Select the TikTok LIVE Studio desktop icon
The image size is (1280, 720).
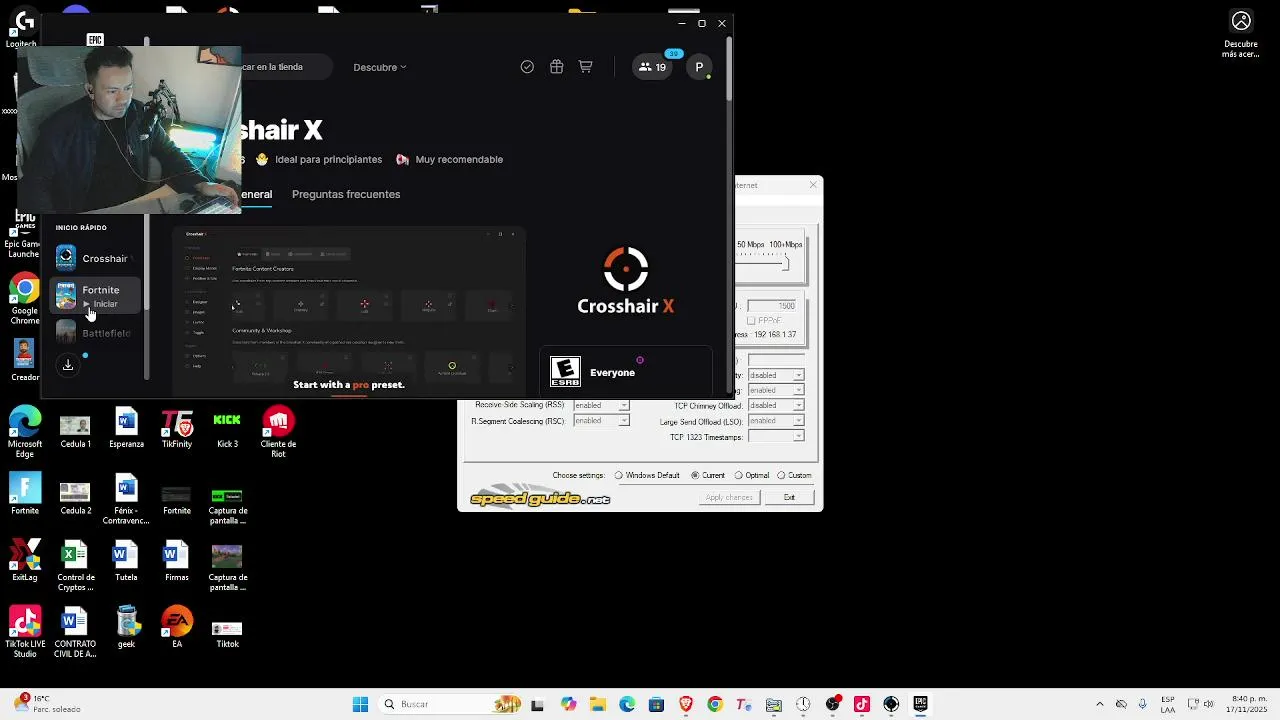point(25,632)
